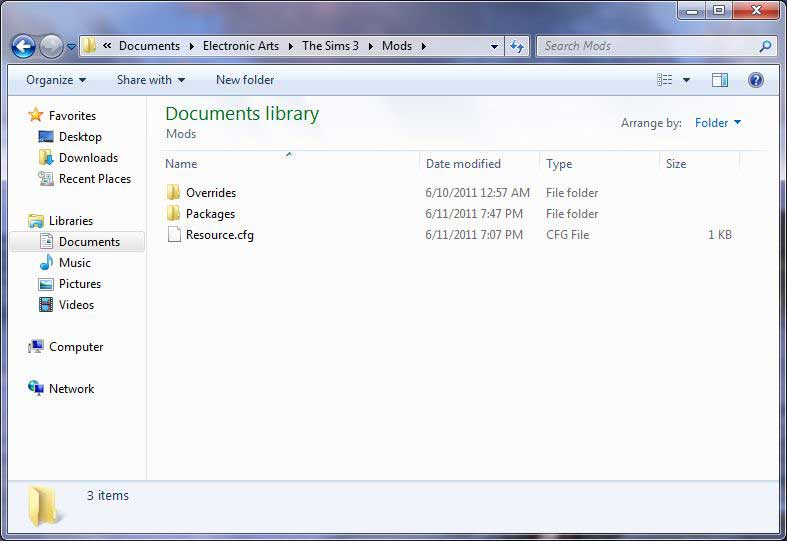Open the Arrange by Folder dropdown
The image size is (787, 541).
tap(718, 123)
